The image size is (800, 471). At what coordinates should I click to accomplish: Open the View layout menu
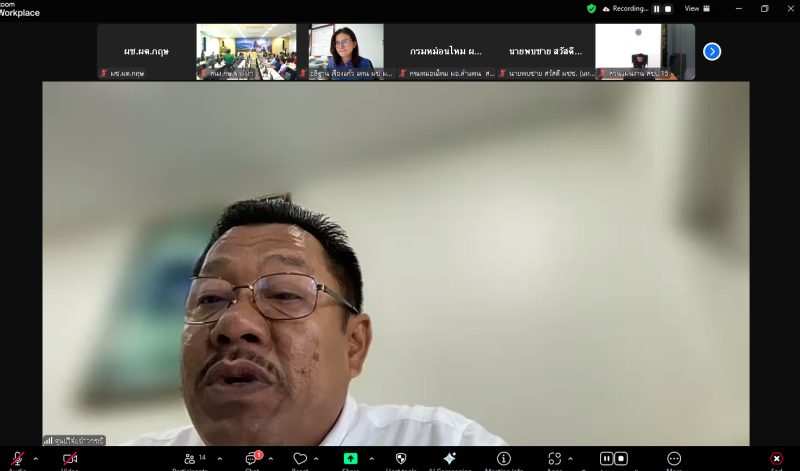coord(696,9)
